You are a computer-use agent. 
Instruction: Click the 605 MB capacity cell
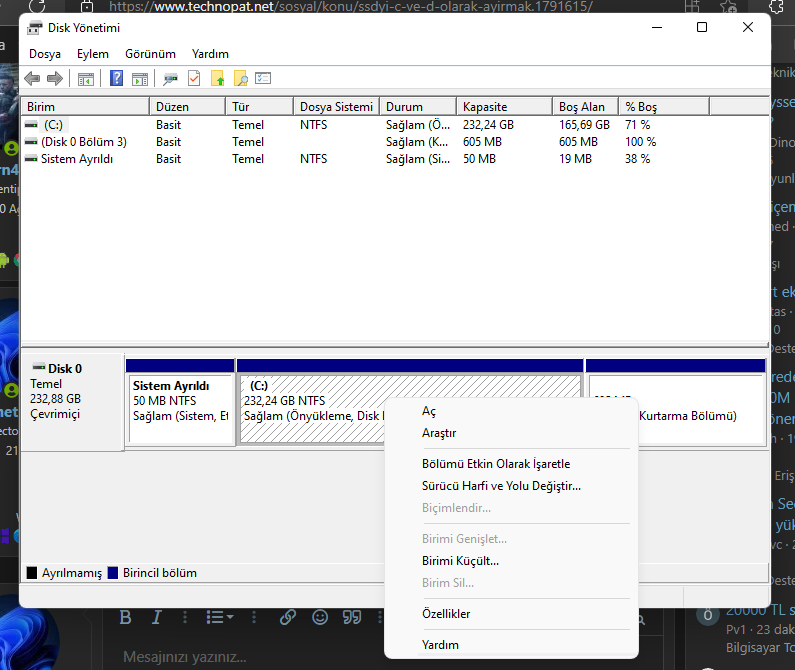click(482, 142)
